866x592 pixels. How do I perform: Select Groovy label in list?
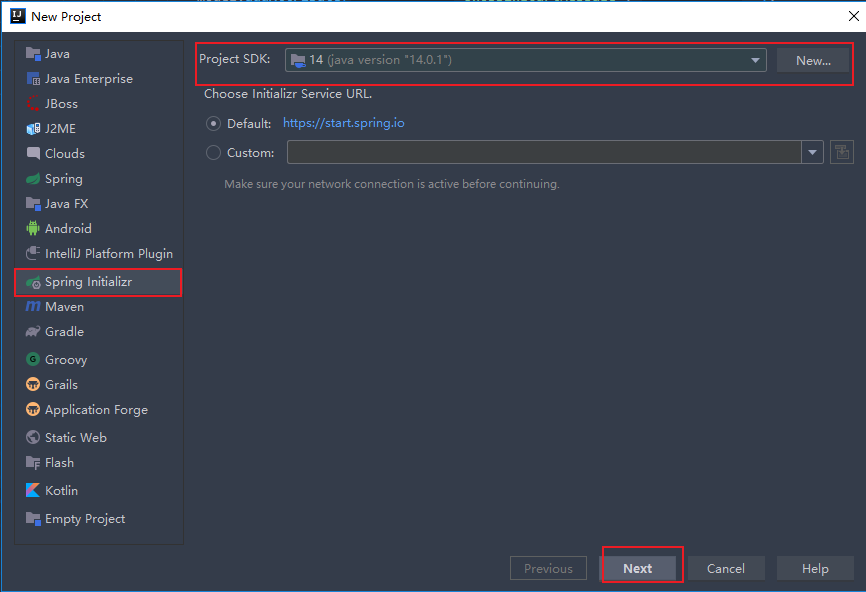pyautogui.click(x=66, y=360)
